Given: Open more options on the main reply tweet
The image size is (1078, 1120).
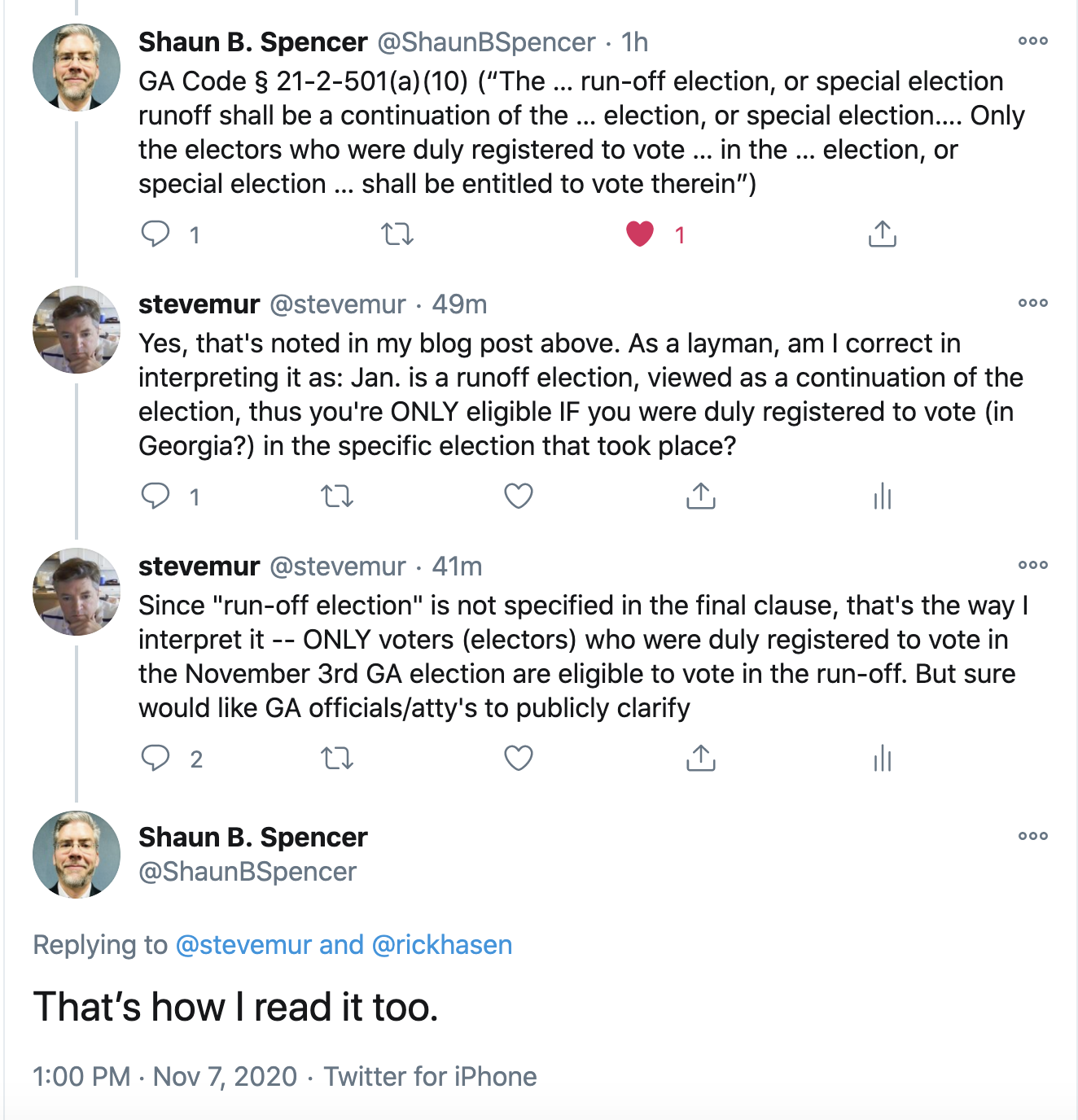Looking at the screenshot, I should (1032, 836).
